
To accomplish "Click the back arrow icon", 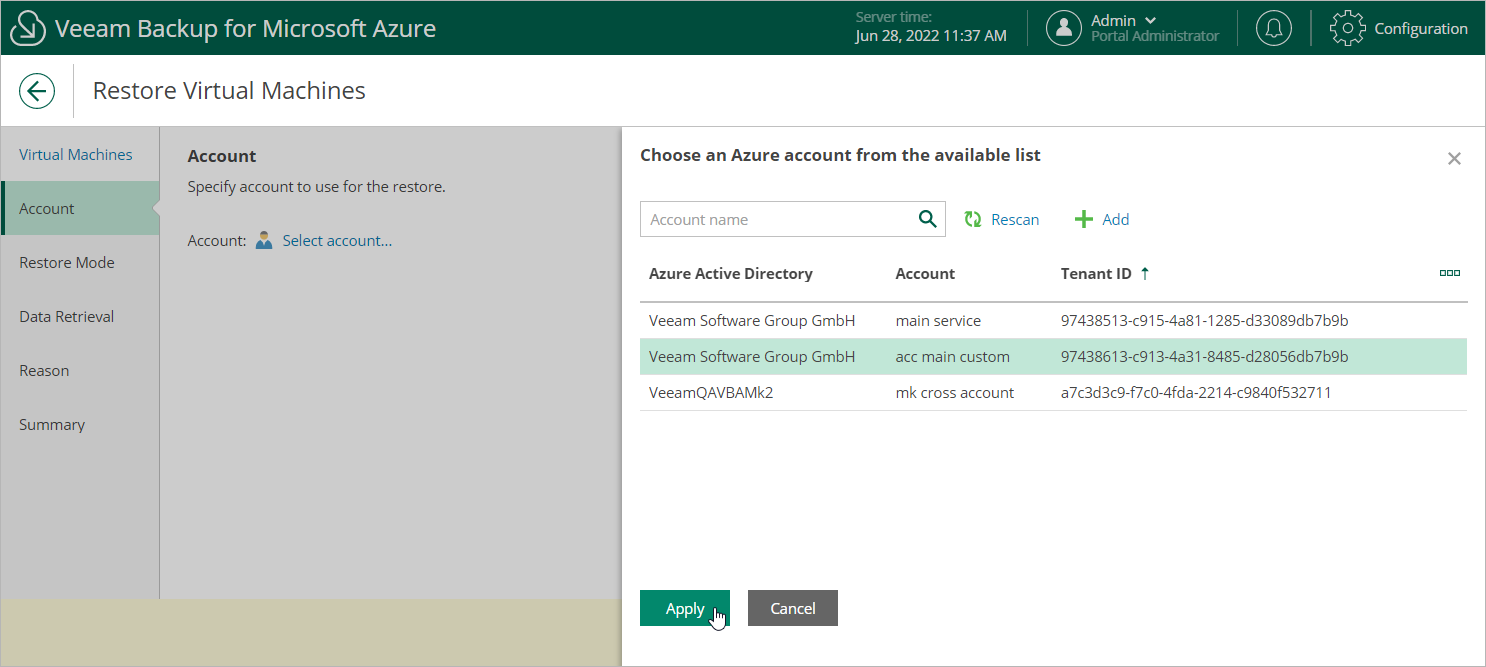I will point(37,91).
